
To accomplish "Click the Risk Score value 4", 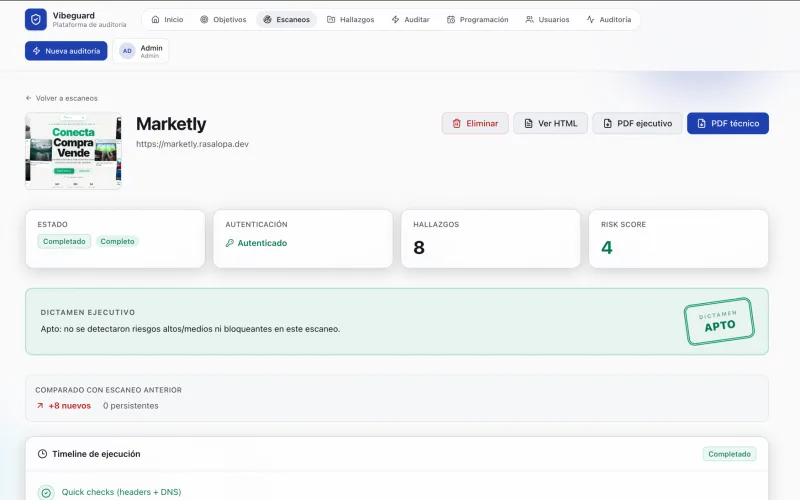I will (607, 248).
